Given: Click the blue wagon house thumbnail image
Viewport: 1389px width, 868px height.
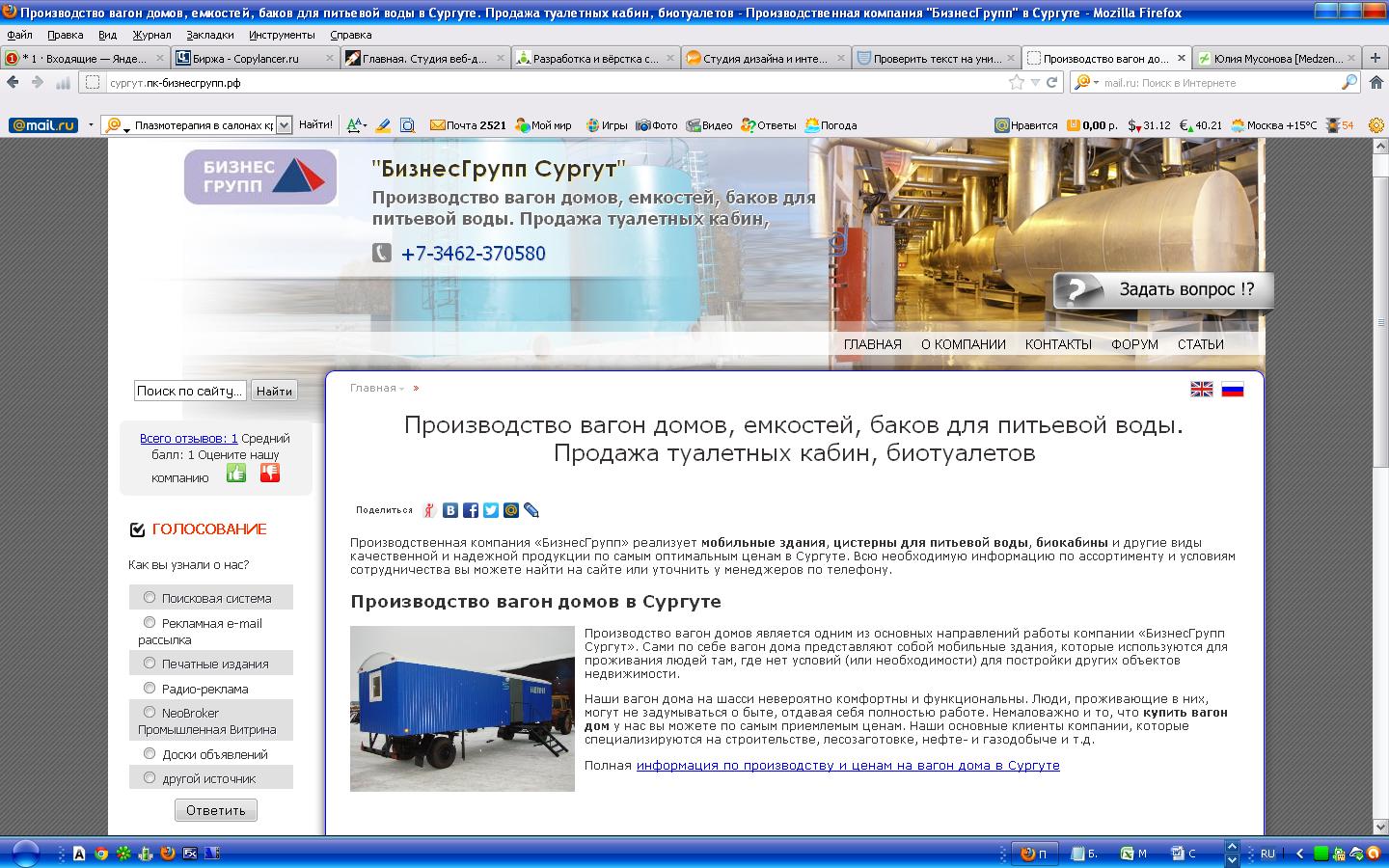Looking at the screenshot, I should point(462,709).
